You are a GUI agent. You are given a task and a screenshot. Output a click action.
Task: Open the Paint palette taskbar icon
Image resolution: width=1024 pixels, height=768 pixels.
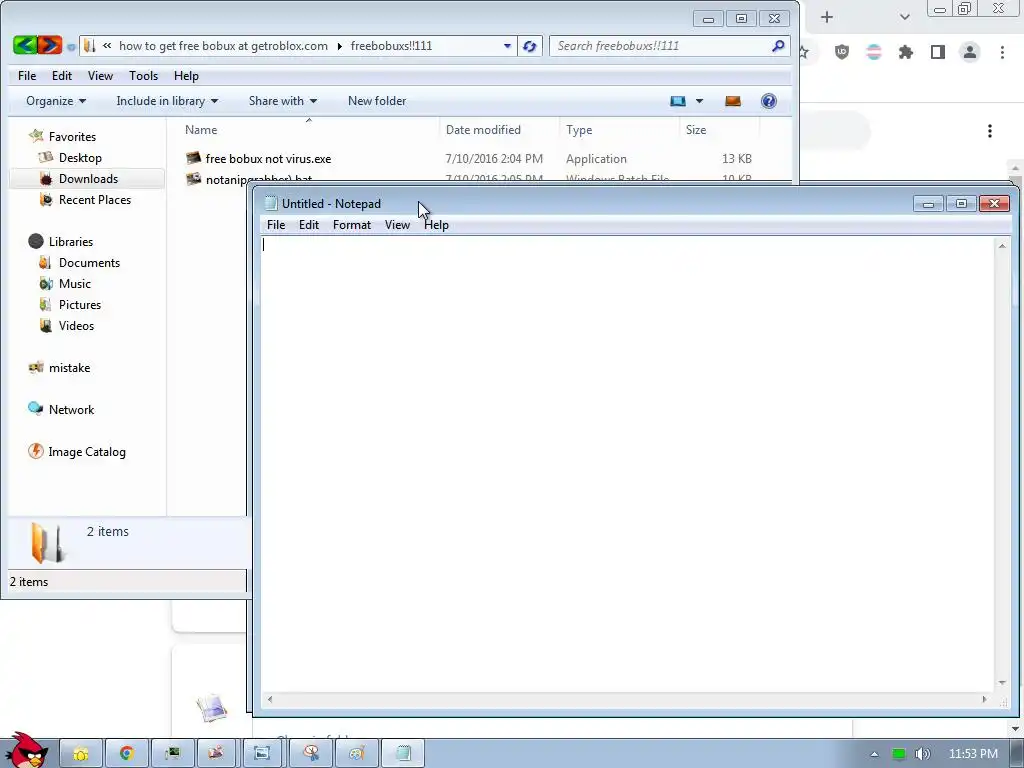coord(357,754)
